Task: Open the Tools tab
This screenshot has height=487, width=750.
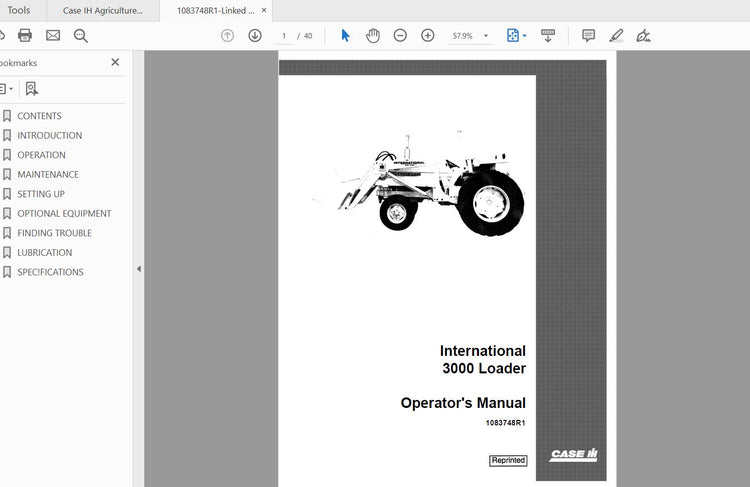Action: pyautogui.click(x=19, y=10)
